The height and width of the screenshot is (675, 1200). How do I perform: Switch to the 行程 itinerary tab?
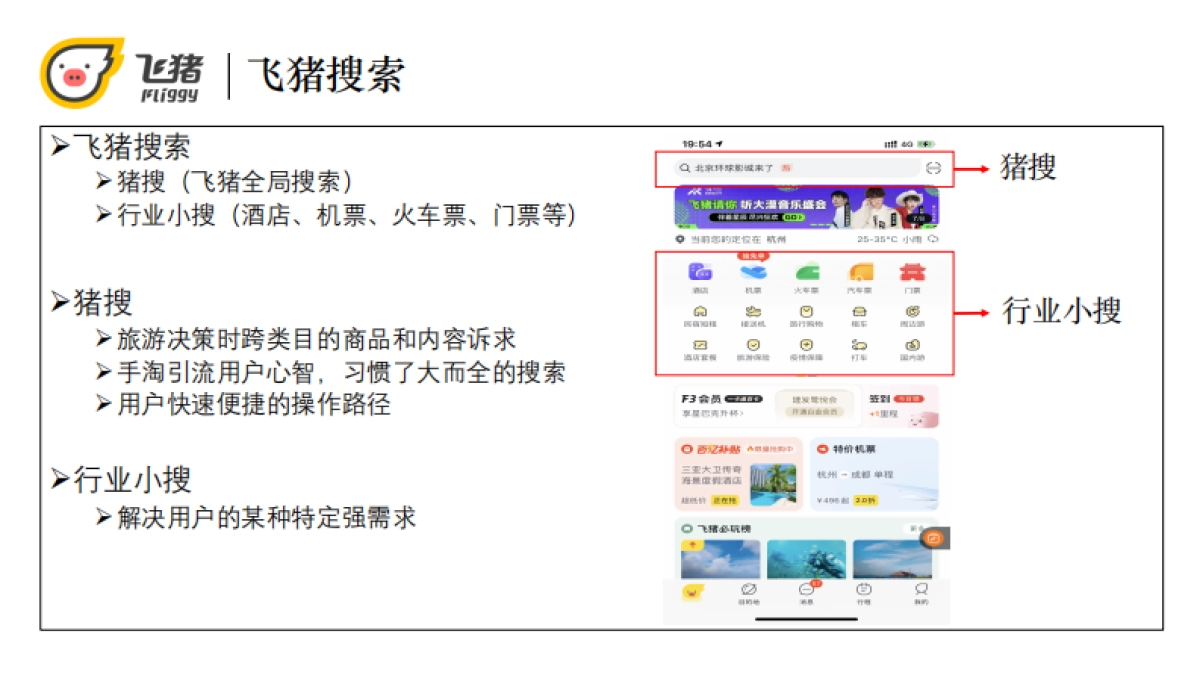[x=864, y=593]
